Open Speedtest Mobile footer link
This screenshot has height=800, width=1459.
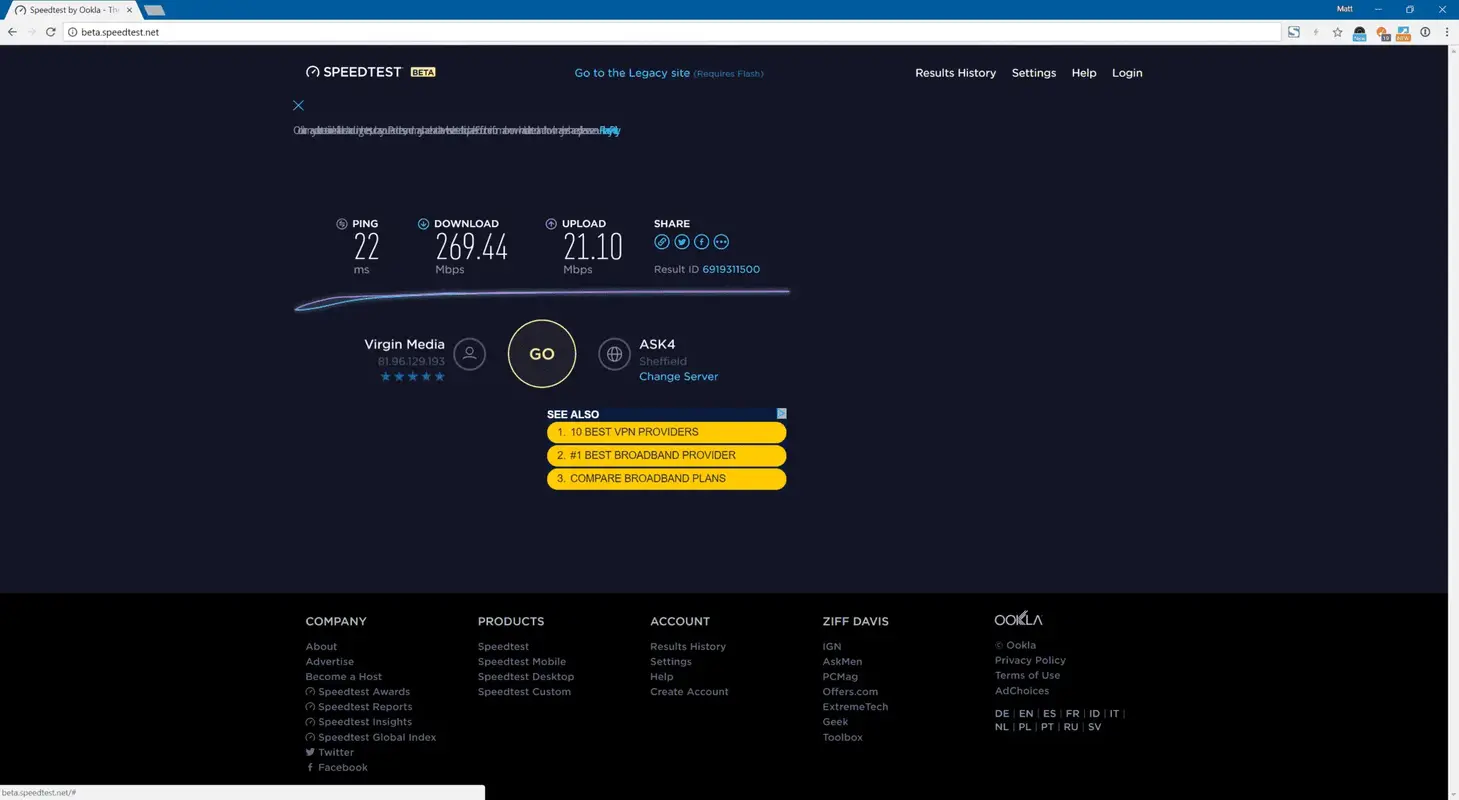(521, 662)
